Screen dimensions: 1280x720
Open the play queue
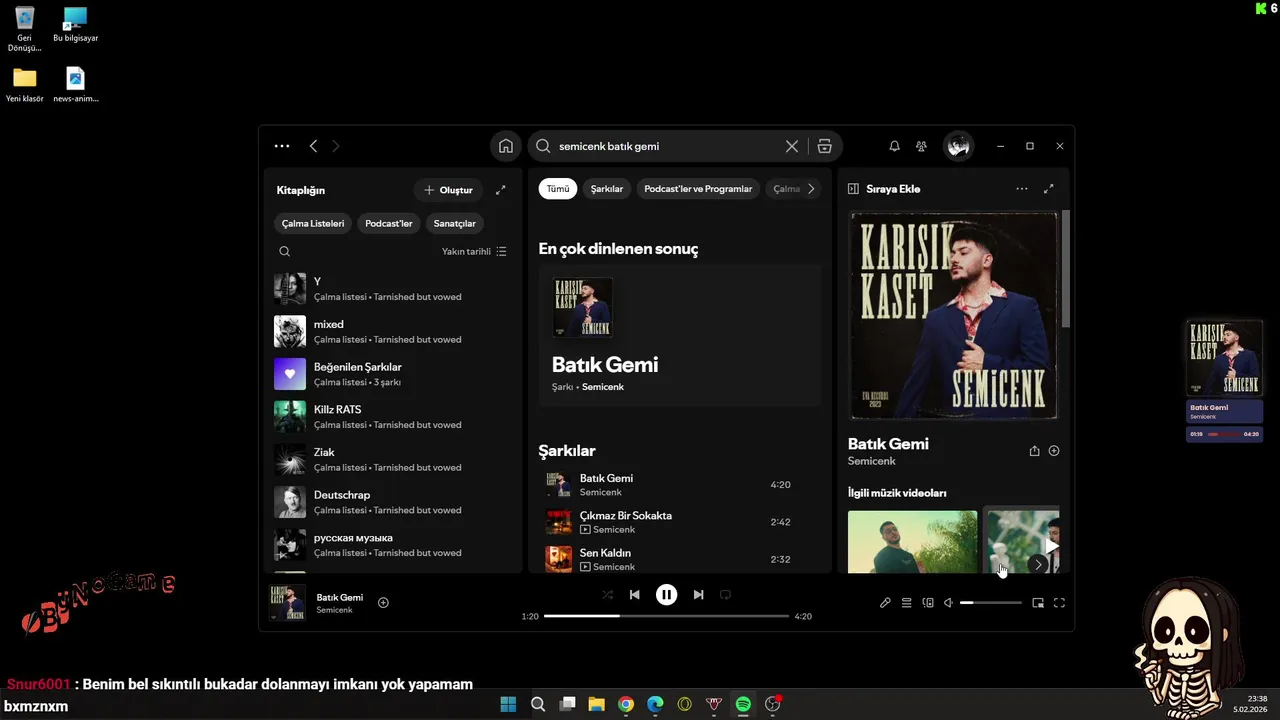(x=906, y=603)
